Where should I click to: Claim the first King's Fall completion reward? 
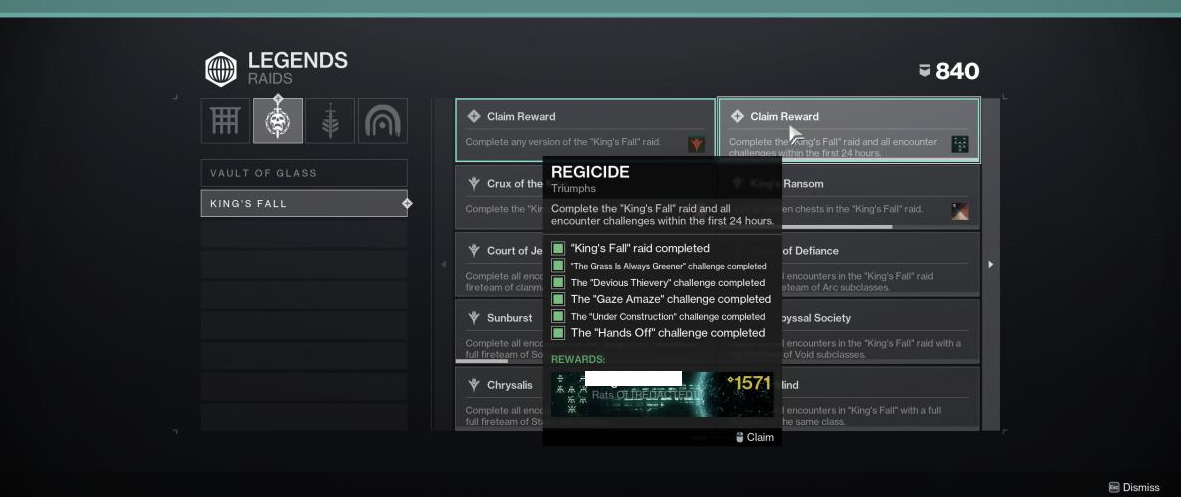click(x=585, y=130)
